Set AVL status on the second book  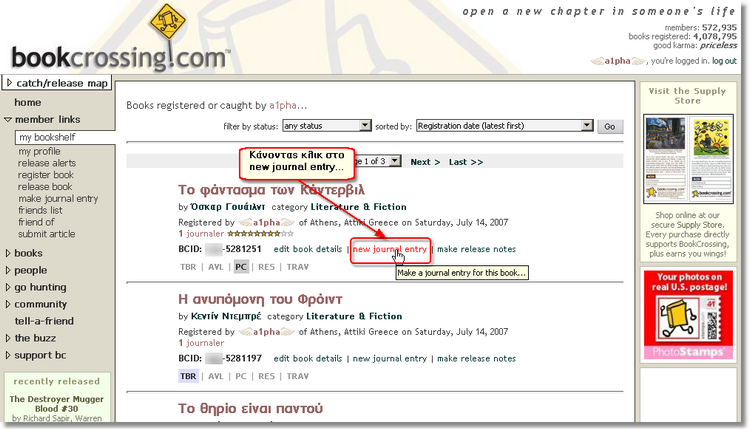(x=216, y=377)
